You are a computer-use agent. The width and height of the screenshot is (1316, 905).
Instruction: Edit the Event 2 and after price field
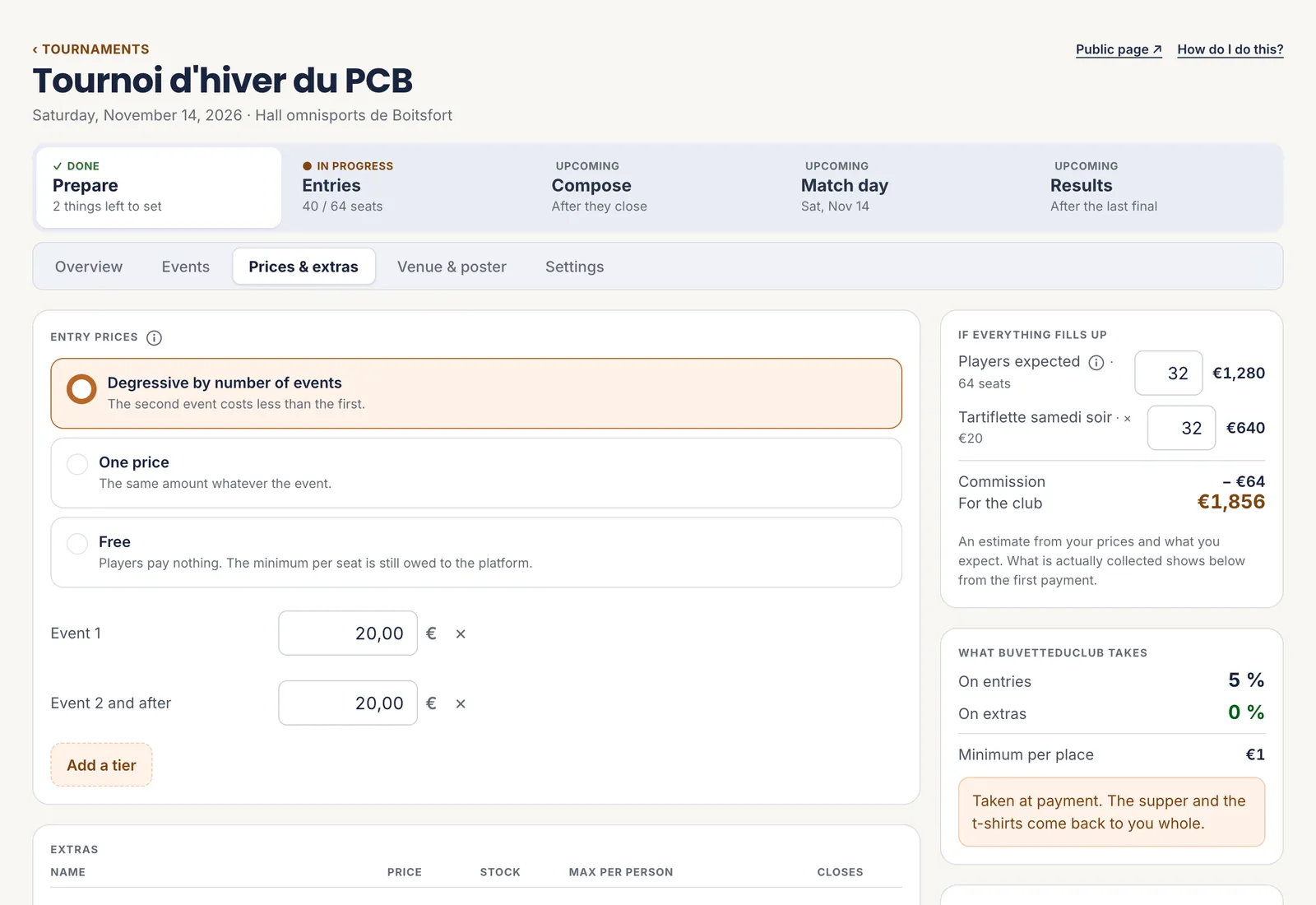tap(348, 703)
